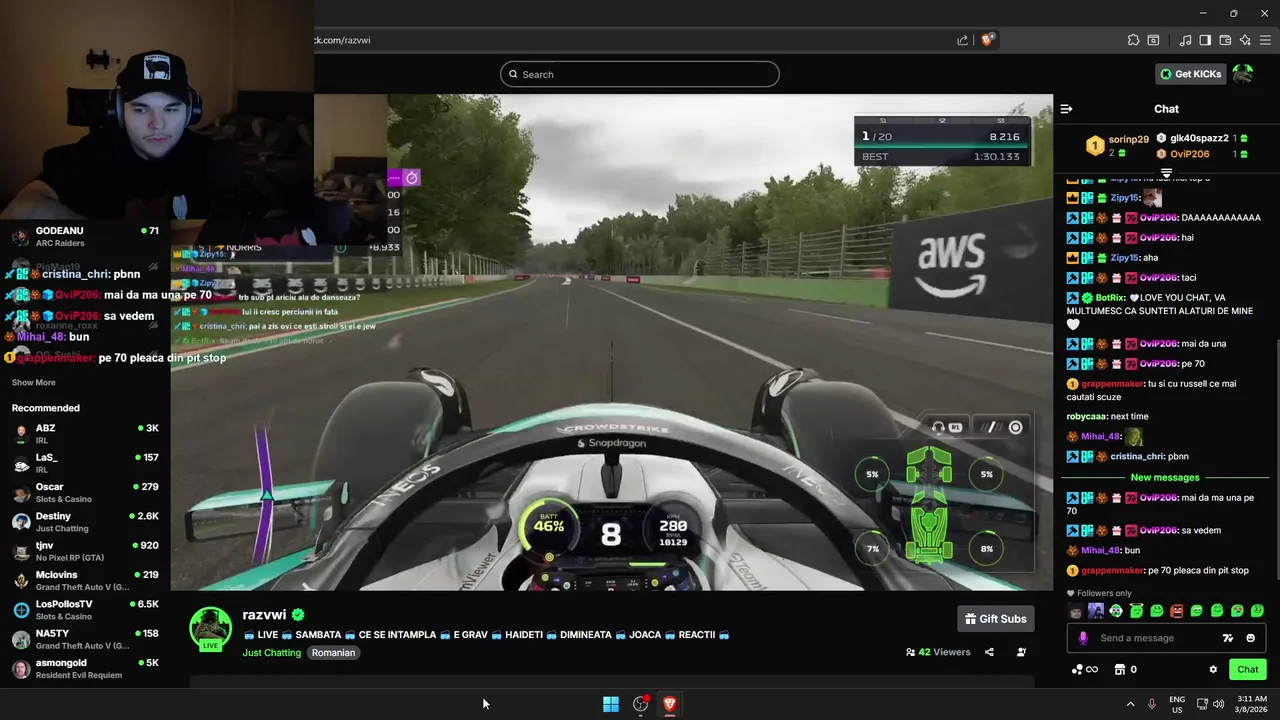This screenshot has width=1280, height=720.
Task: Open chat settings gear icon
Action: (x=1213, y=670)
